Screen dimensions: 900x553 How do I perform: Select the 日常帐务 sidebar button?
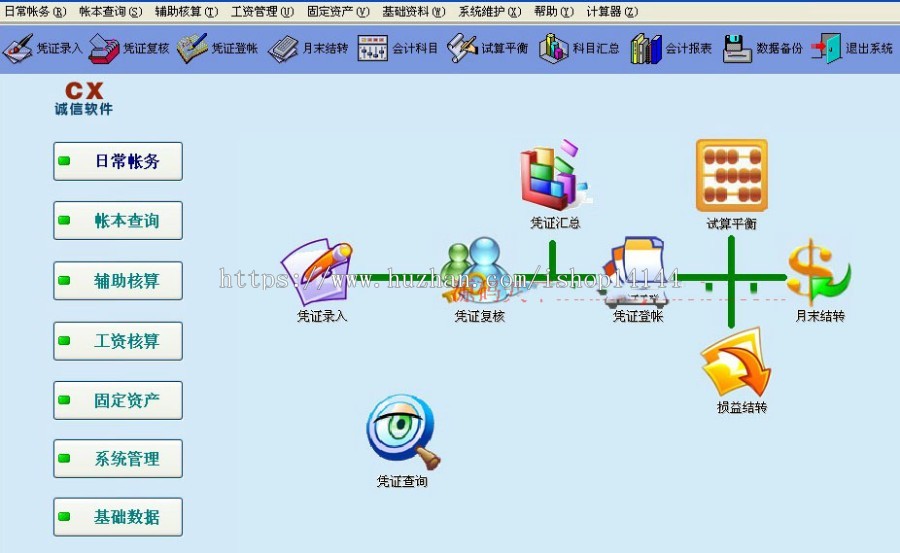click(118, 161)
